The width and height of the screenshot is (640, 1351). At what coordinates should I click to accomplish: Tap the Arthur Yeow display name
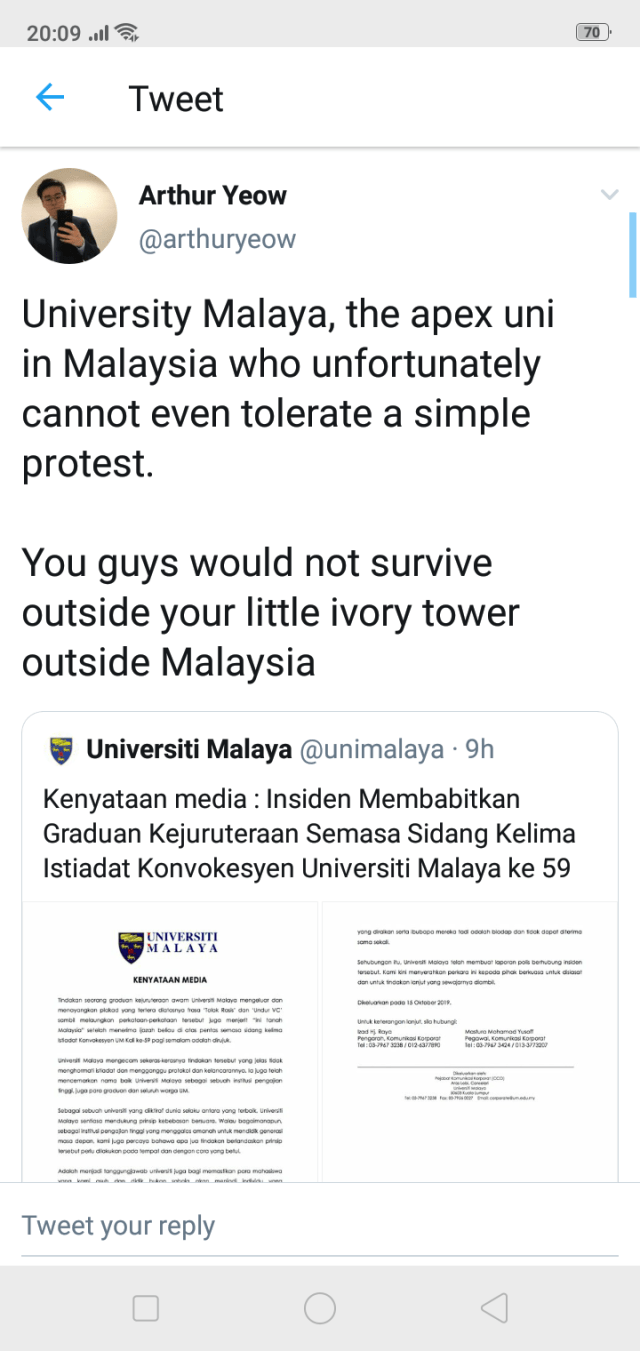(212, 195)
